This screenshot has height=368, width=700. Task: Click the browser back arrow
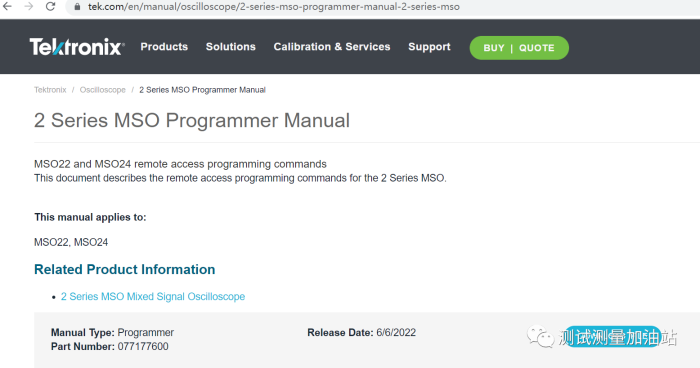[x=8, y=7]
